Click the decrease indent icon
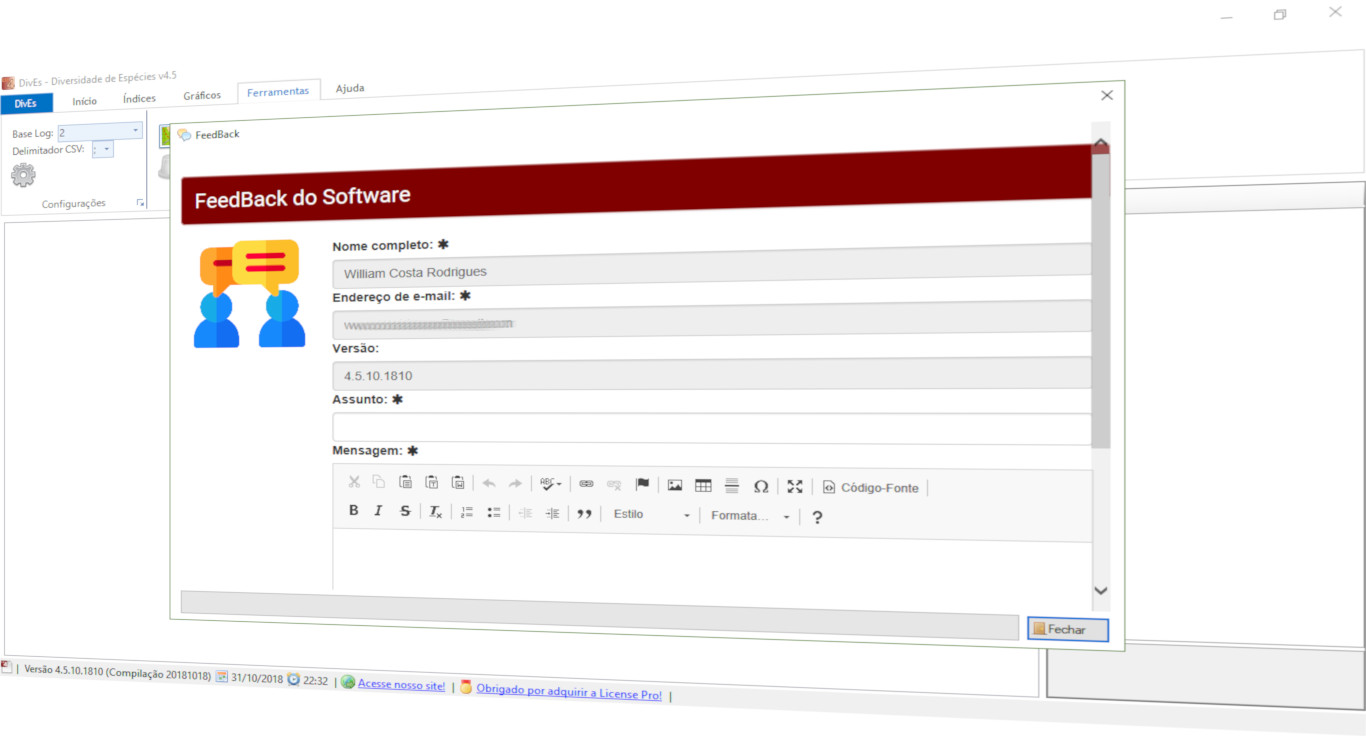This screenshot has width=1366, height=736. pyautogui.click(x=525, y=513)
